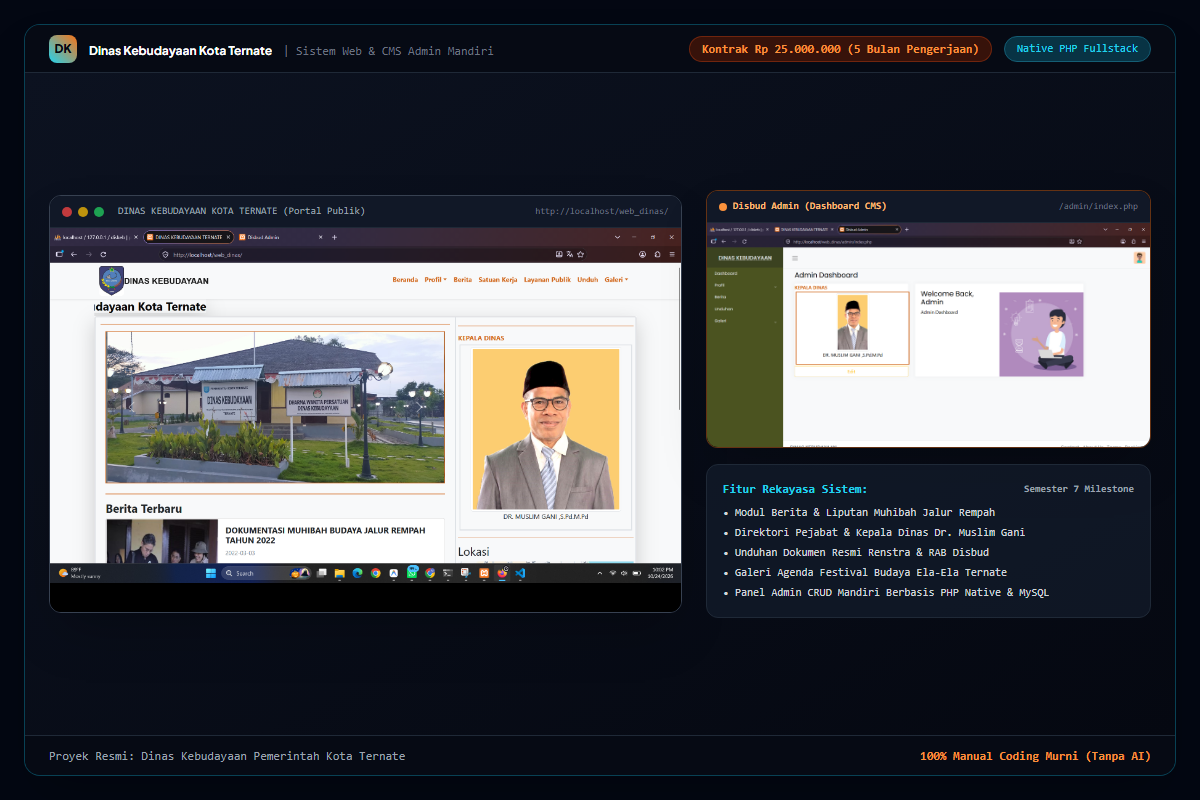Open the Windows Start menu
The height and width of the screenshot is (800, 1200).
211,573
